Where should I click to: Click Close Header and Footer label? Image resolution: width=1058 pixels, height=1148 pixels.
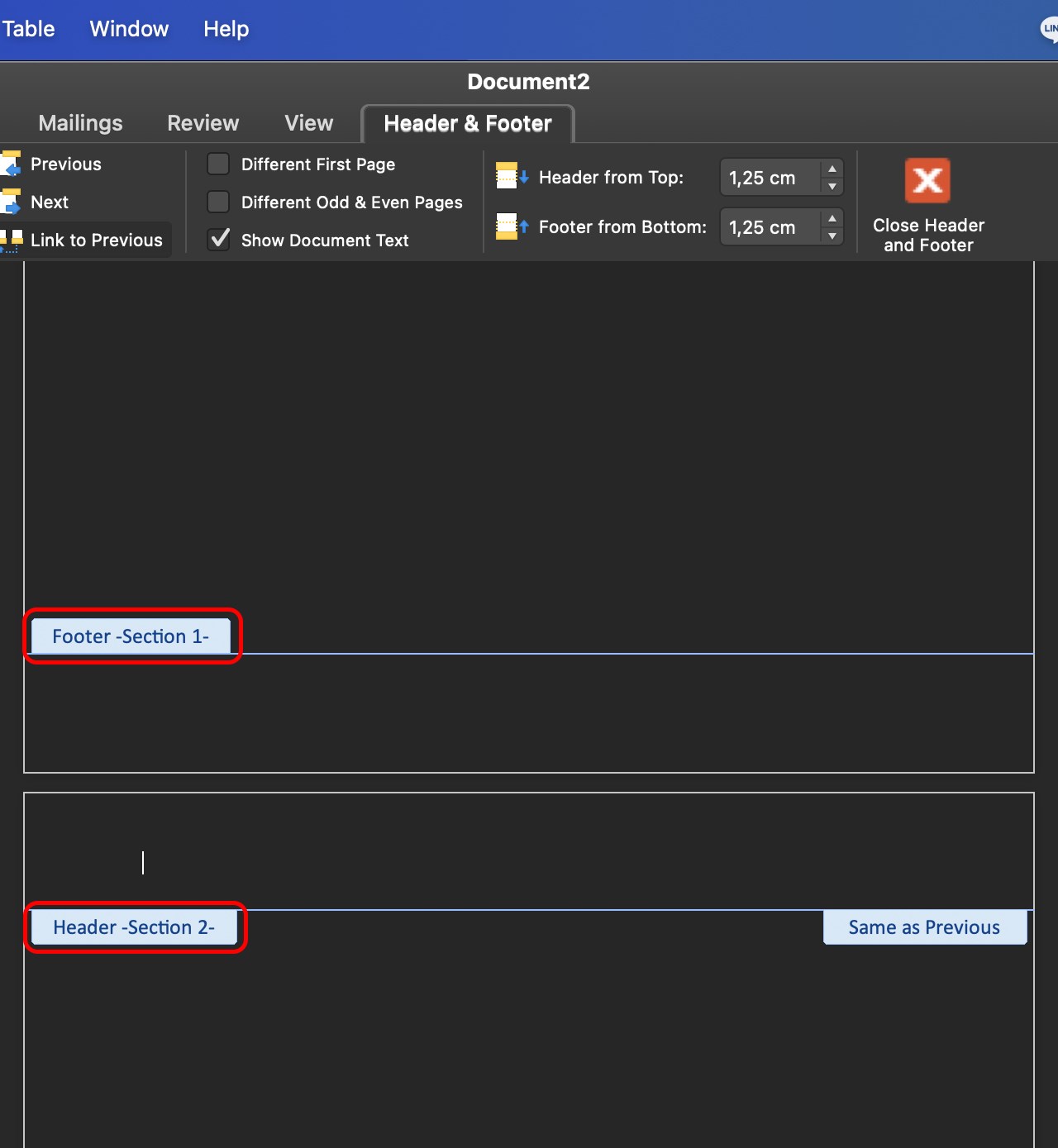(928, 236)
